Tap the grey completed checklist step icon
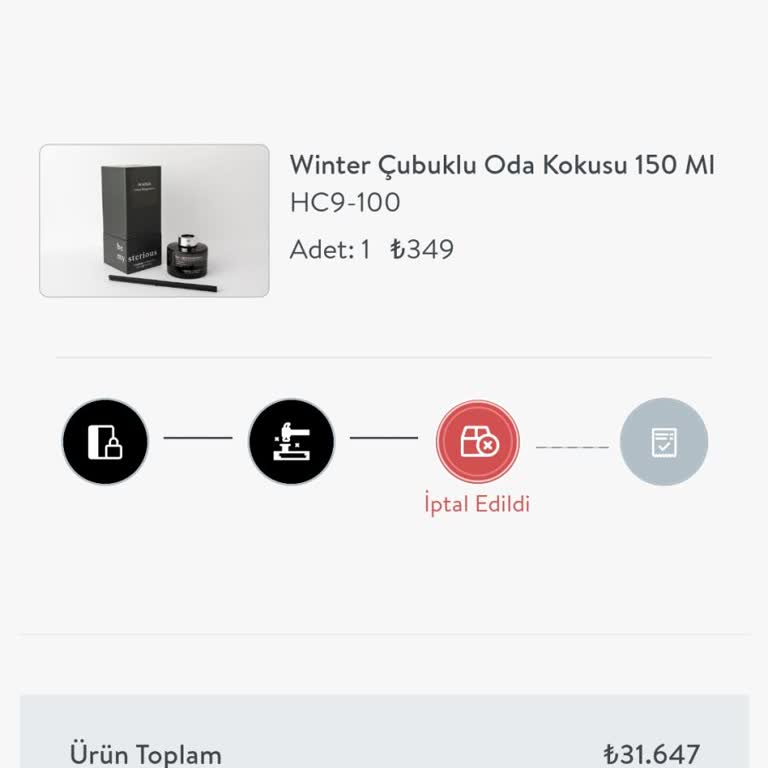Screen dimensions: 768x768 point(664,442)
